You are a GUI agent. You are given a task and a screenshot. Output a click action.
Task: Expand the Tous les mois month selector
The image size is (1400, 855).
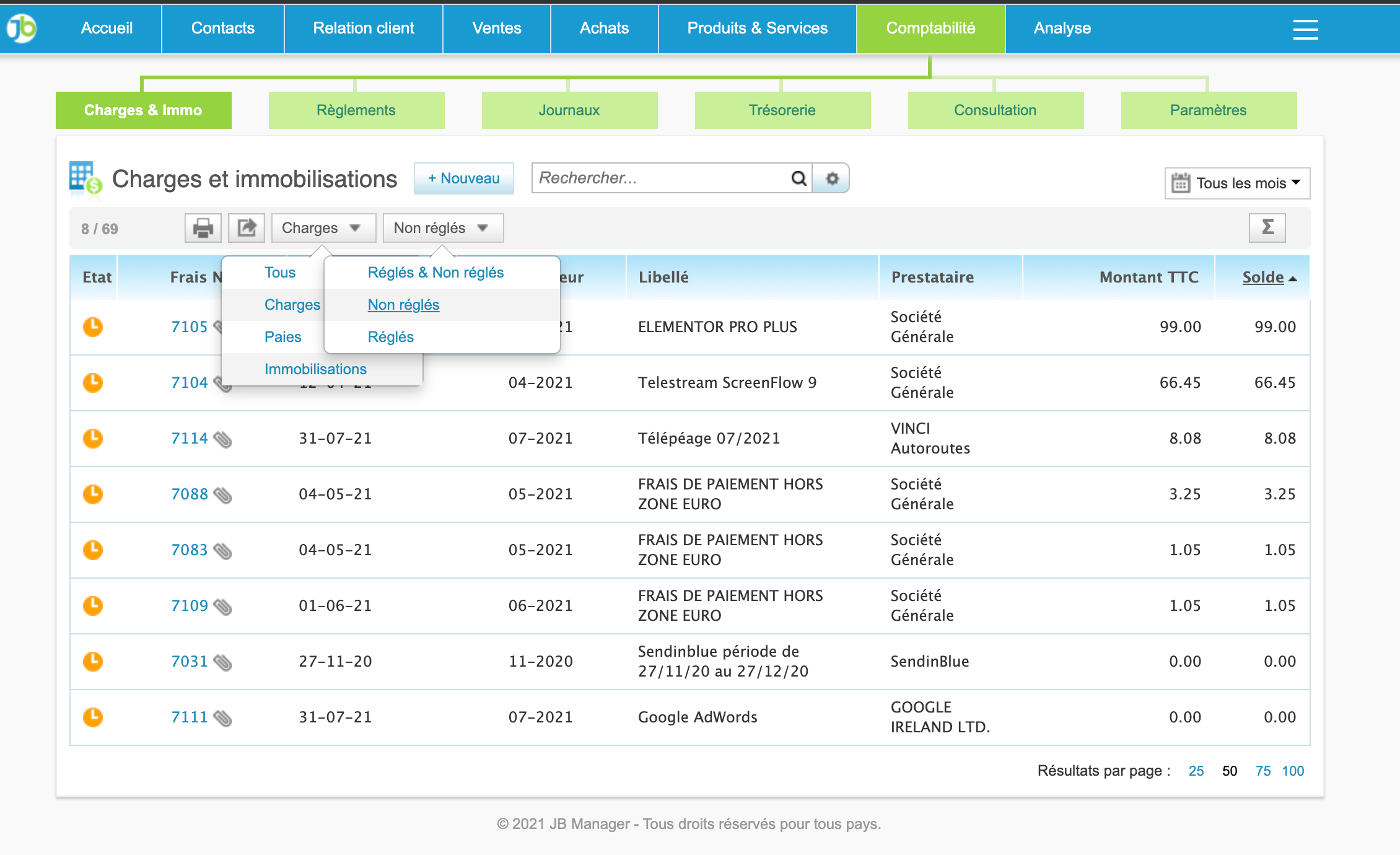click(1236, 183)
